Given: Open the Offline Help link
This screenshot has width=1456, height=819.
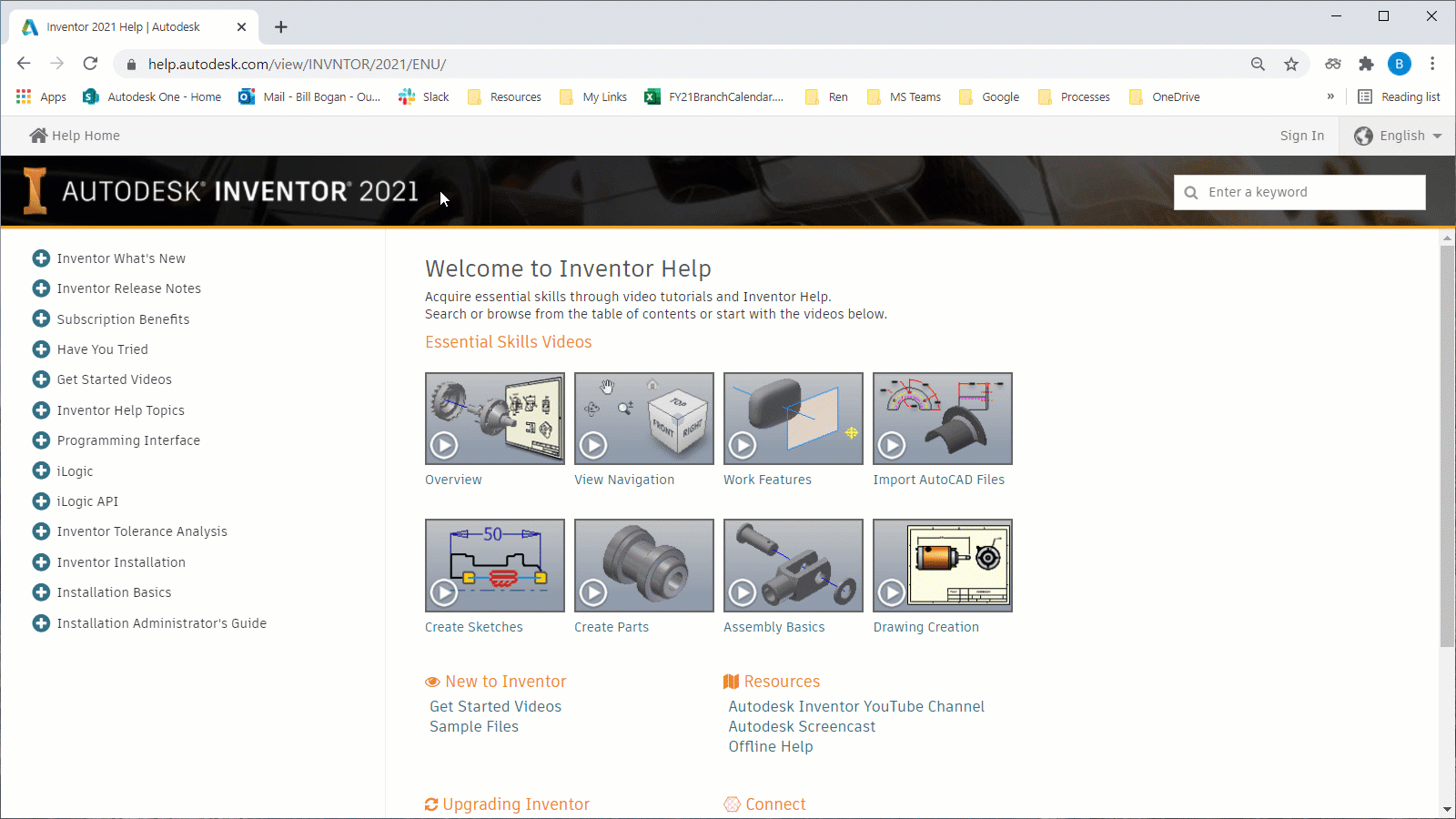Looking at the screenshot, I should [771, 746].
